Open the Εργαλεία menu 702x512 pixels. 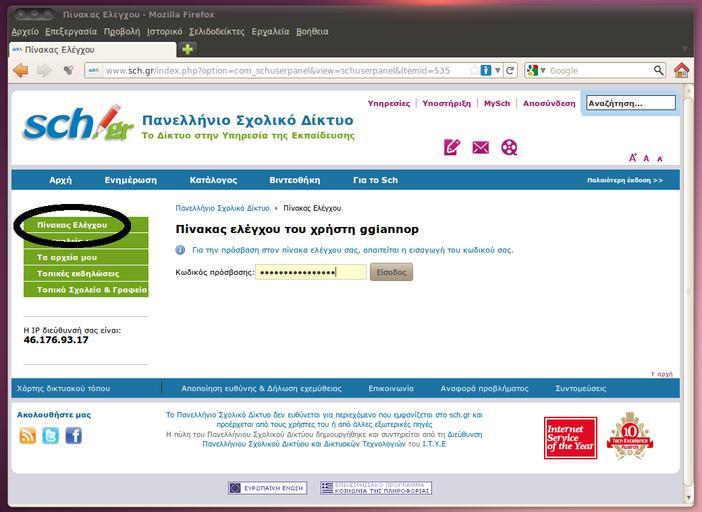[272, 31]
